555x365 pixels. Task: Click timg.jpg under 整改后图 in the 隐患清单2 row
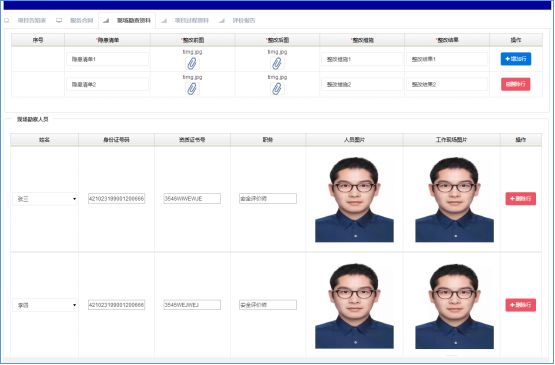coord(277,77)
